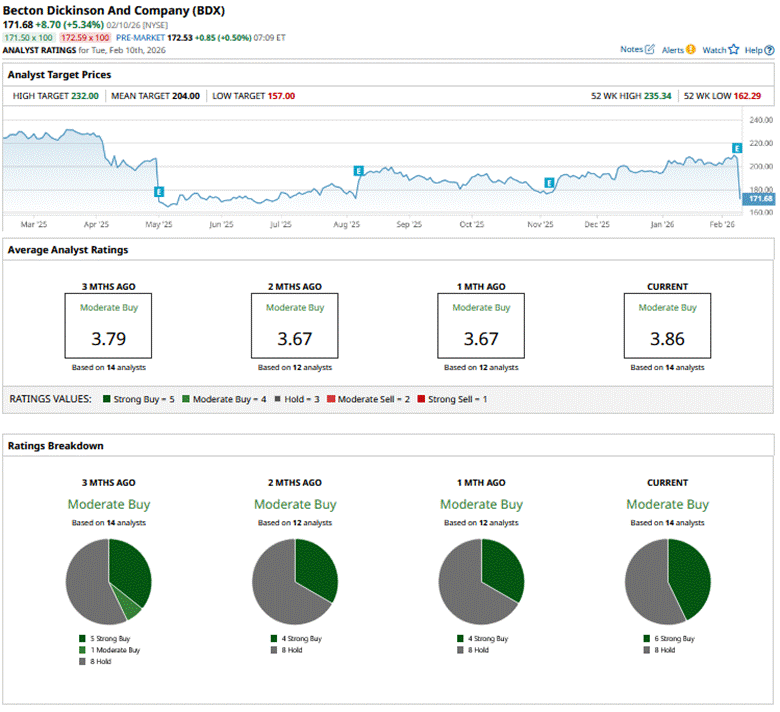Click the CURRENT ratings breakdown pie chart

pos(667,581)
